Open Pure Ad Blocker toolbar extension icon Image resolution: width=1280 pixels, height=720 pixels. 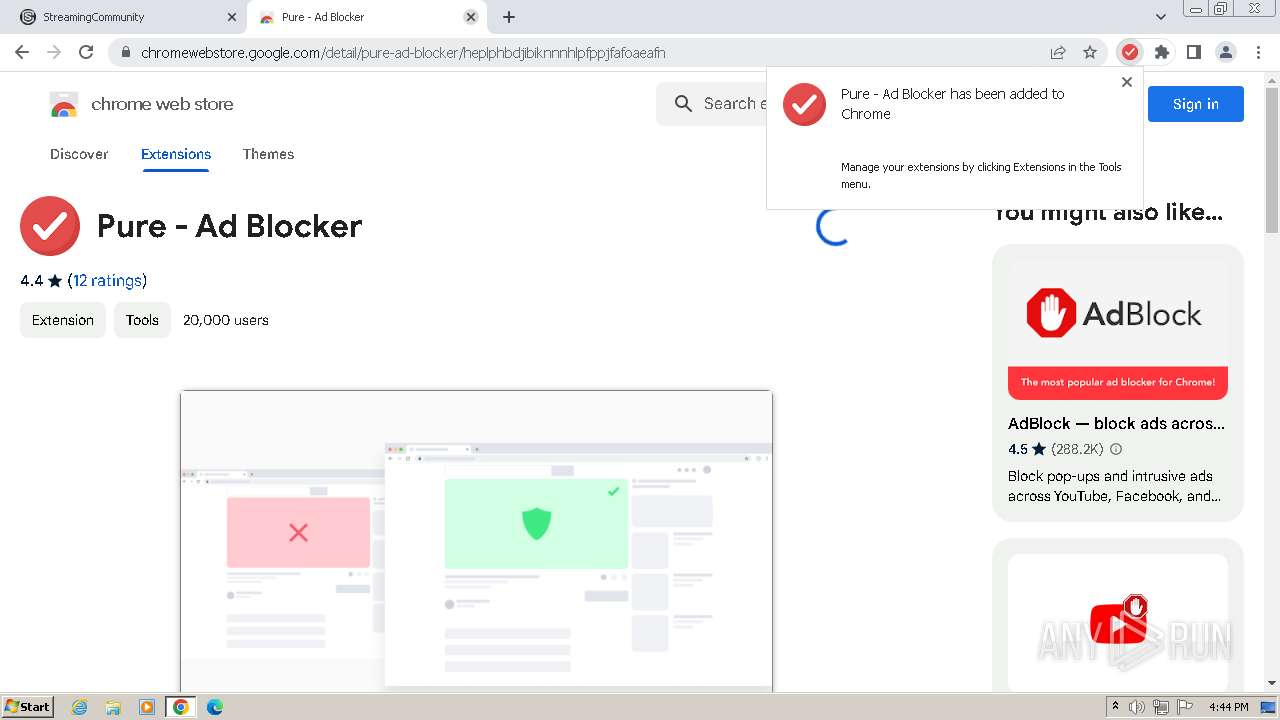pos(1130,52)
